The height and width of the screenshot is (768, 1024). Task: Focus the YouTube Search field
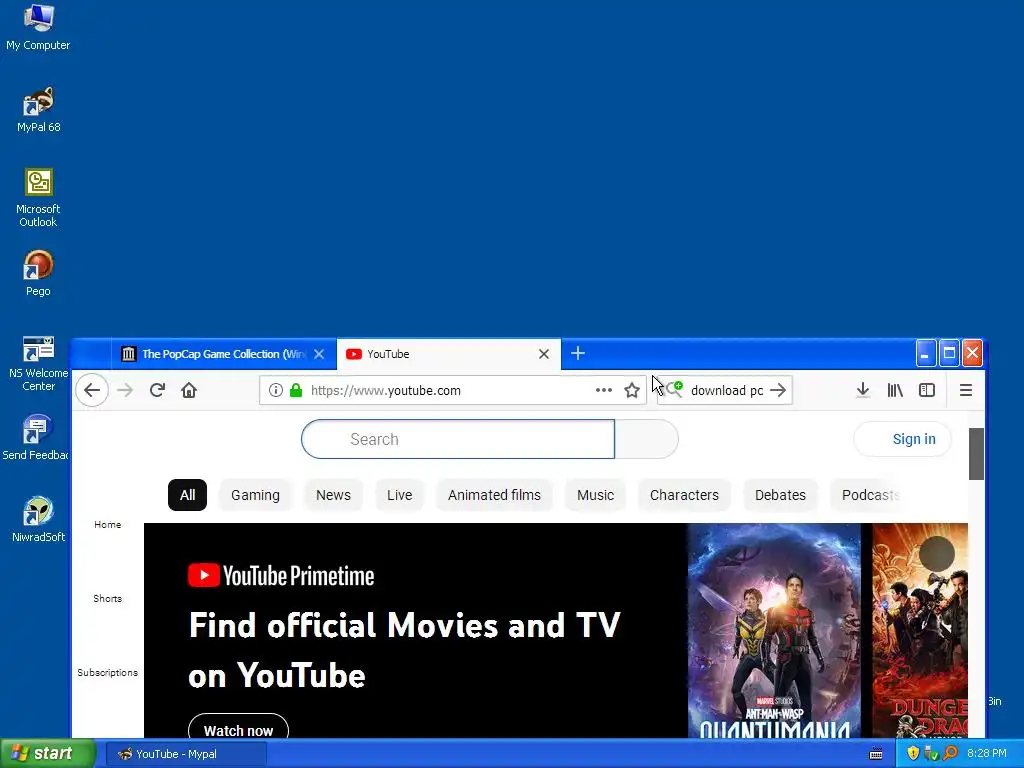point(458,439)
